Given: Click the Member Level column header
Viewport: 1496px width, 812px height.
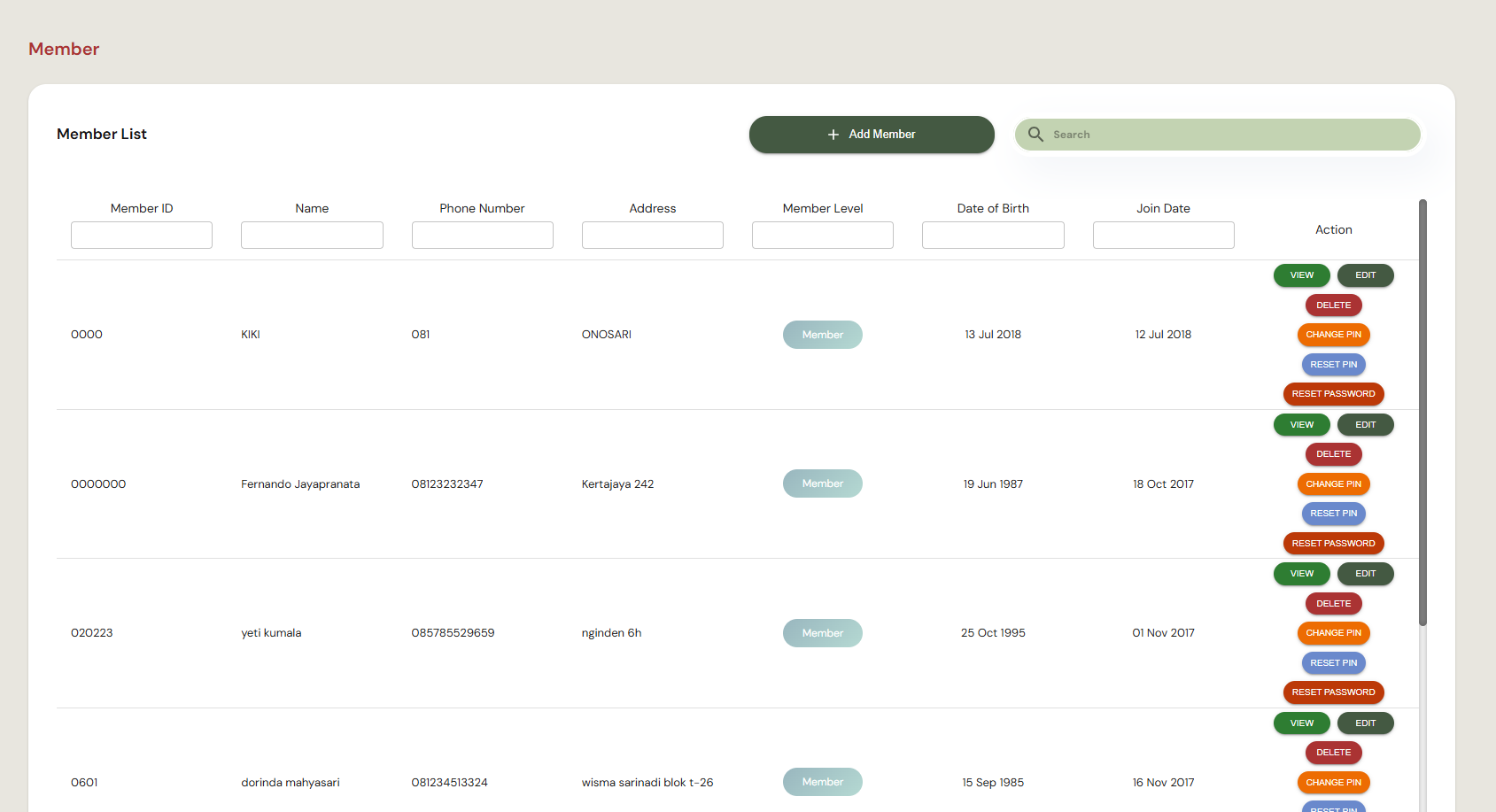Looking at the screenshot, I should coord(823,209).
